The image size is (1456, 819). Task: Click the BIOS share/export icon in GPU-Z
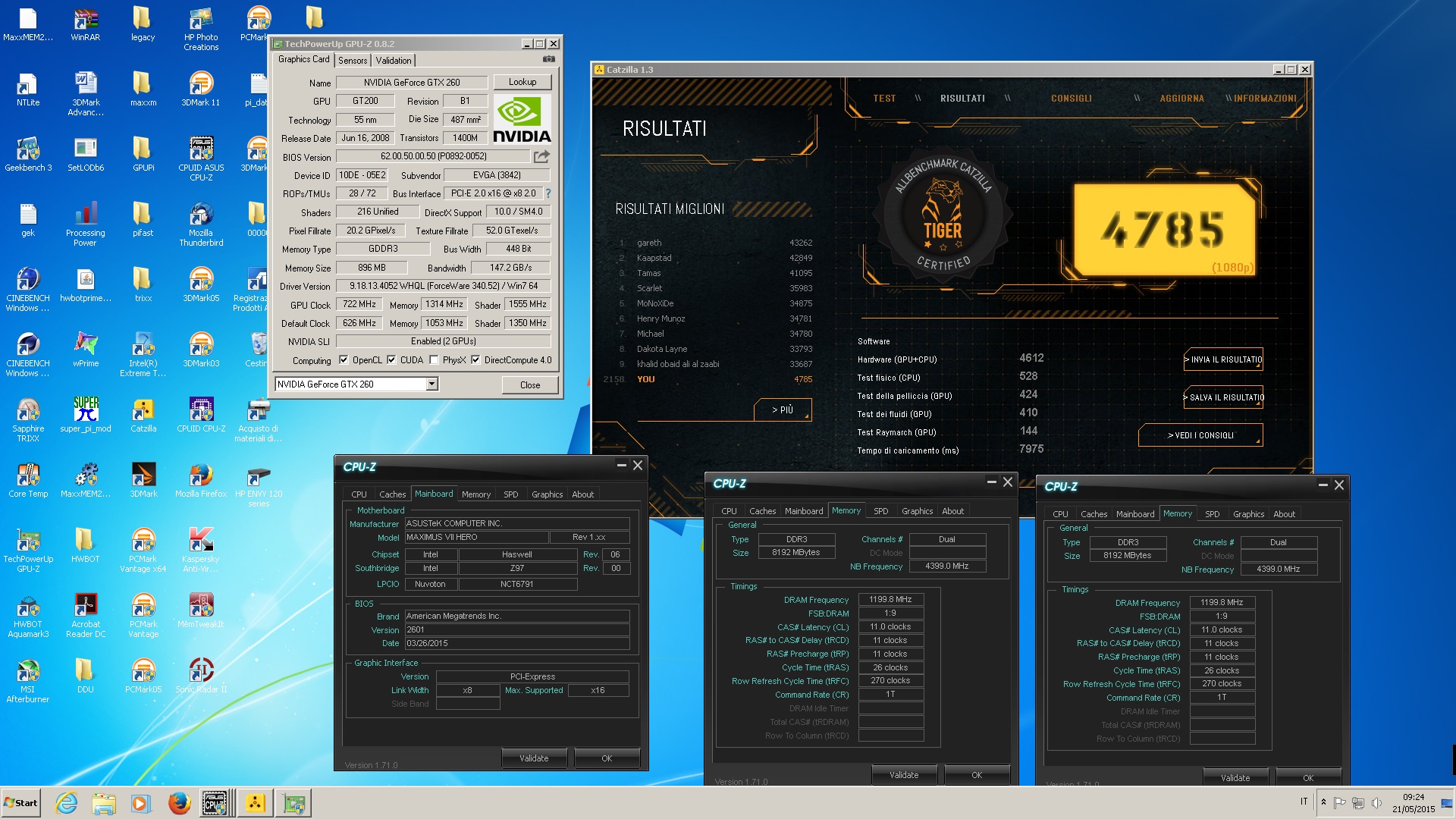point(541,156)
